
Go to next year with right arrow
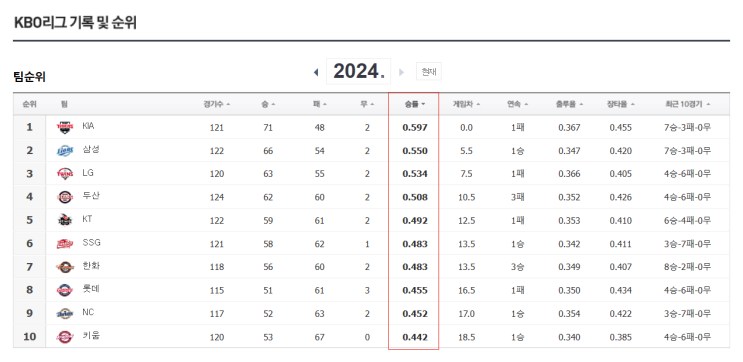click(x=401, y=72)
